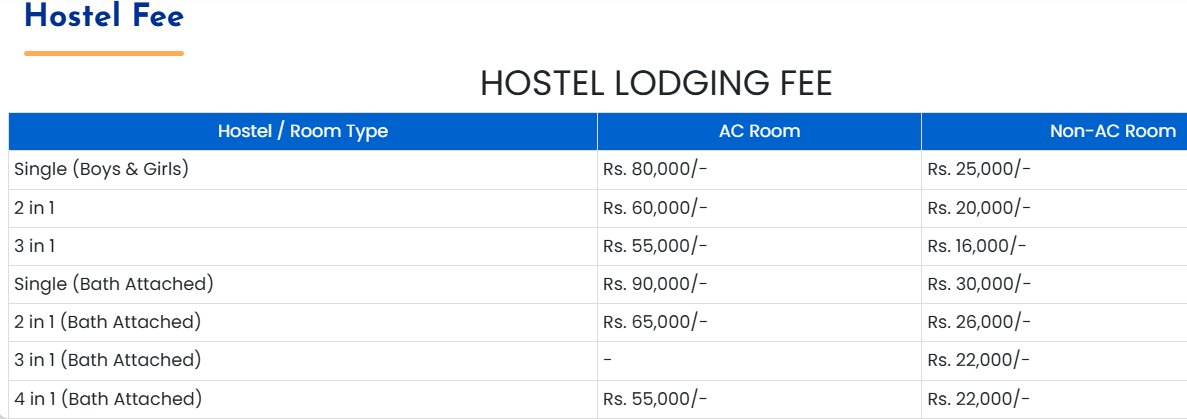Click the 2 in 1 (Bath Attached) label

108,322
